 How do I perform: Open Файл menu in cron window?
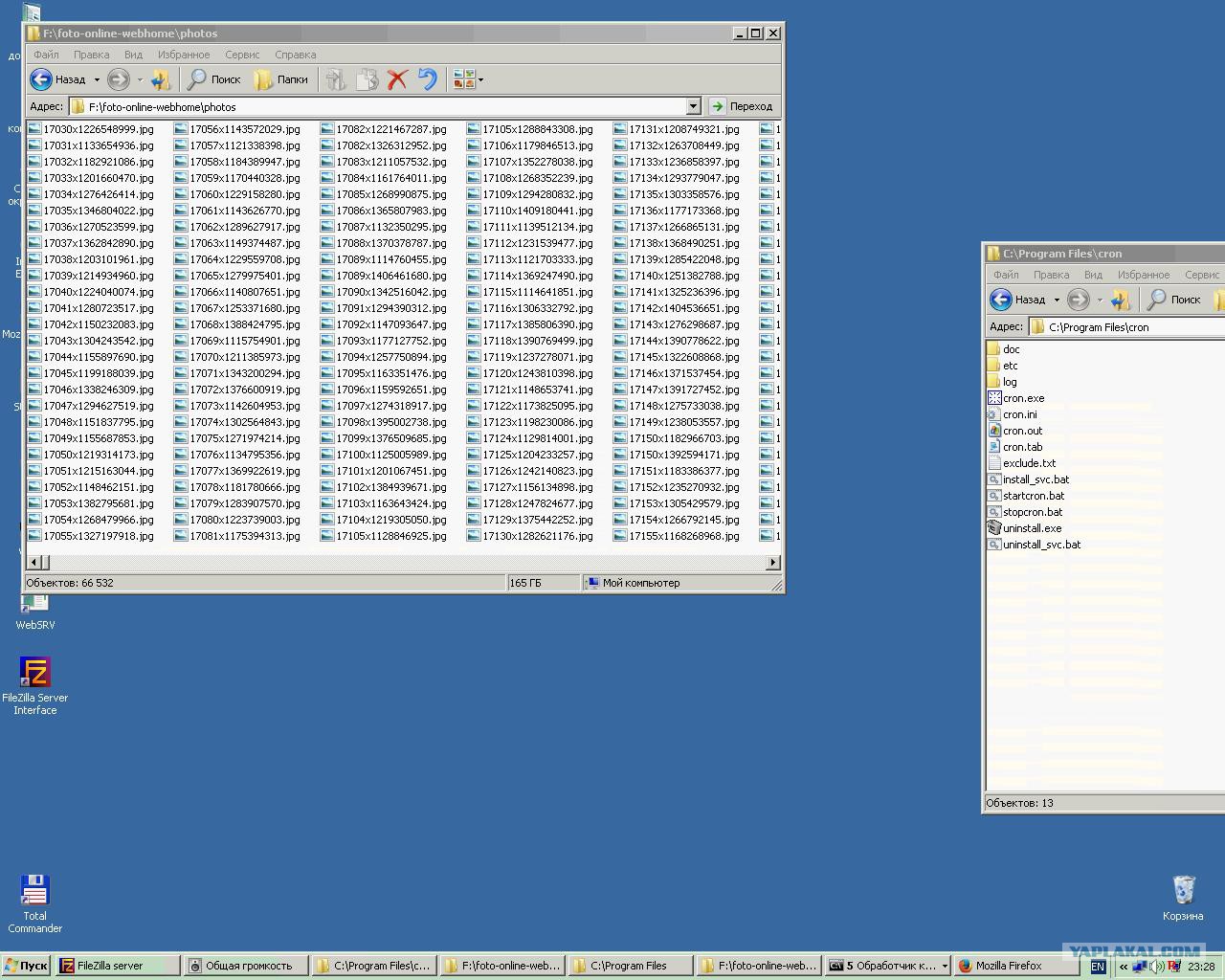tap(1006, 275)
